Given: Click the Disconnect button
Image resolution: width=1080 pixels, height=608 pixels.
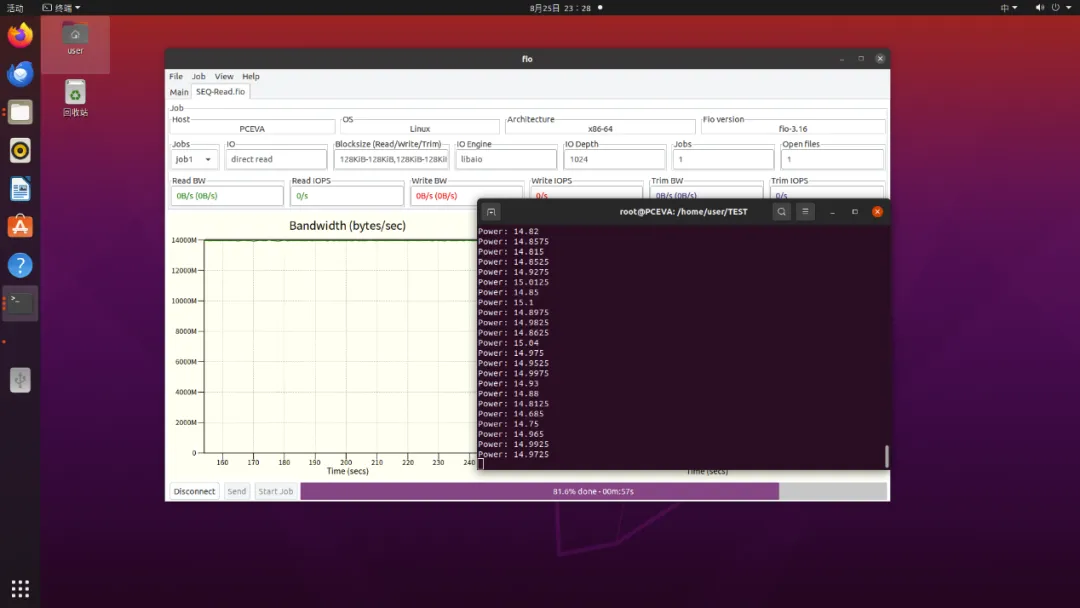Looking at the screenshot, I should pyautogui.click(x=194, y=491).
